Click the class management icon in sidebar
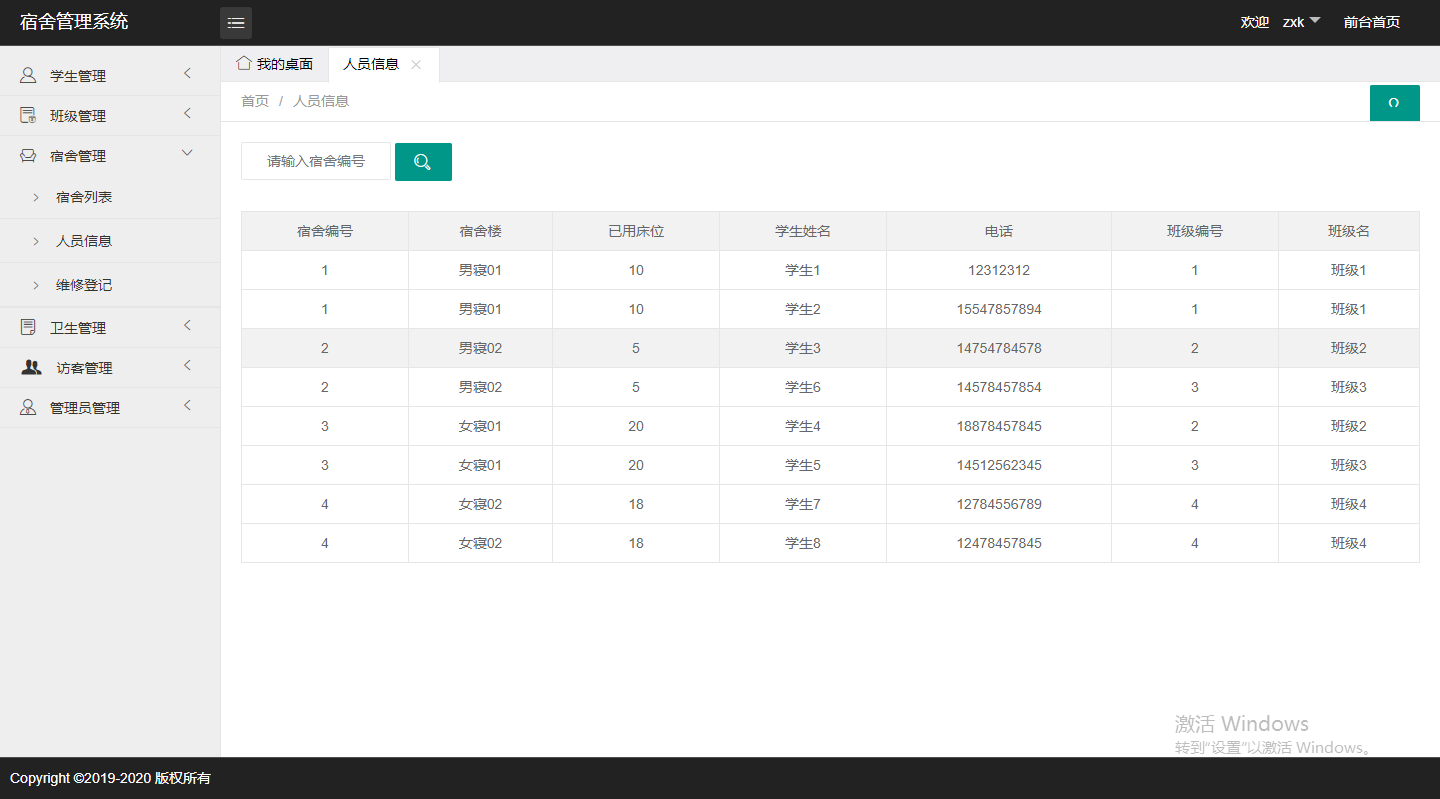This screenshot has height=799, width=1440. pos(28,115)
